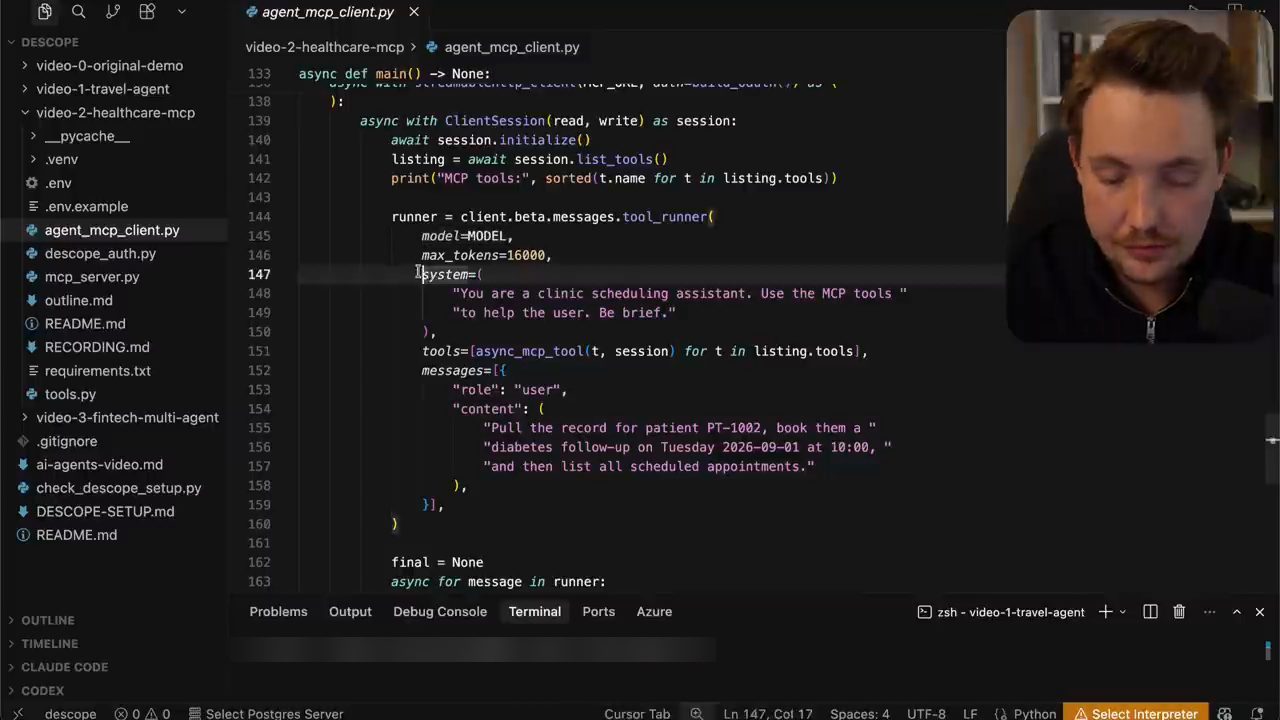
Task: Switch to the Debug Console tab
Action: pos(440,612)
